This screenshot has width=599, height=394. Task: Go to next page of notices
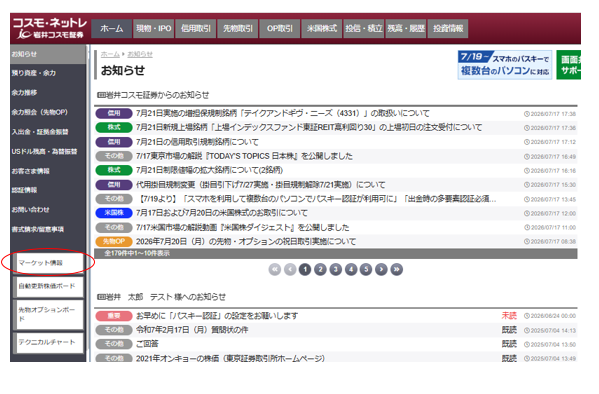381,269
